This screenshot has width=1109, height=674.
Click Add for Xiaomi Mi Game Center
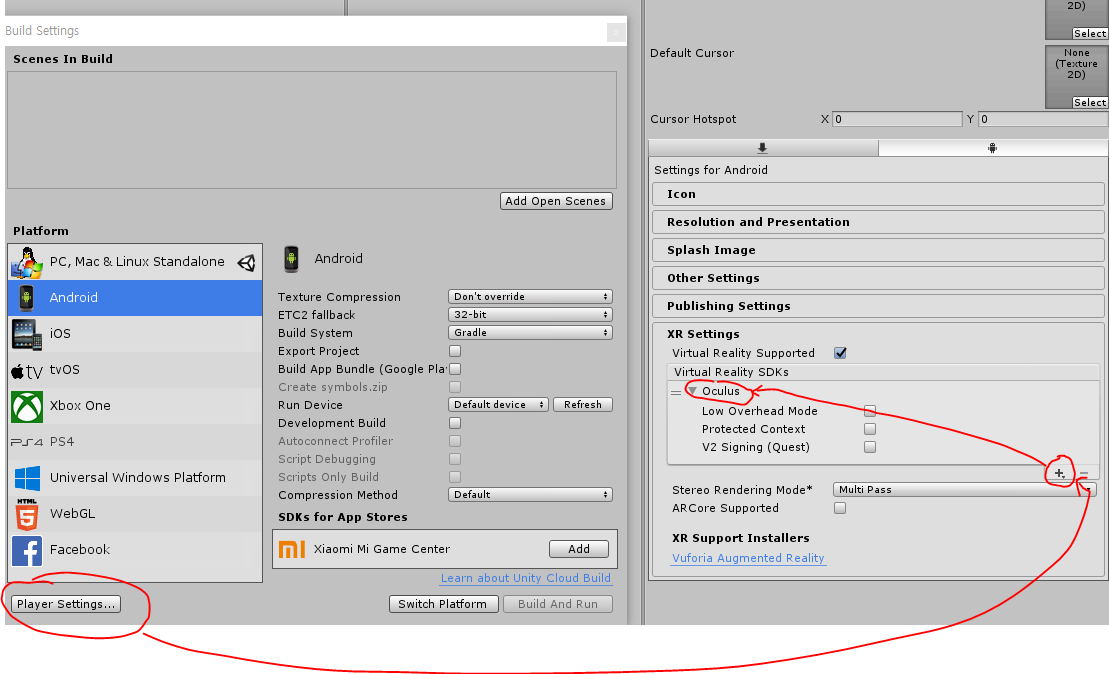(579, 549)
